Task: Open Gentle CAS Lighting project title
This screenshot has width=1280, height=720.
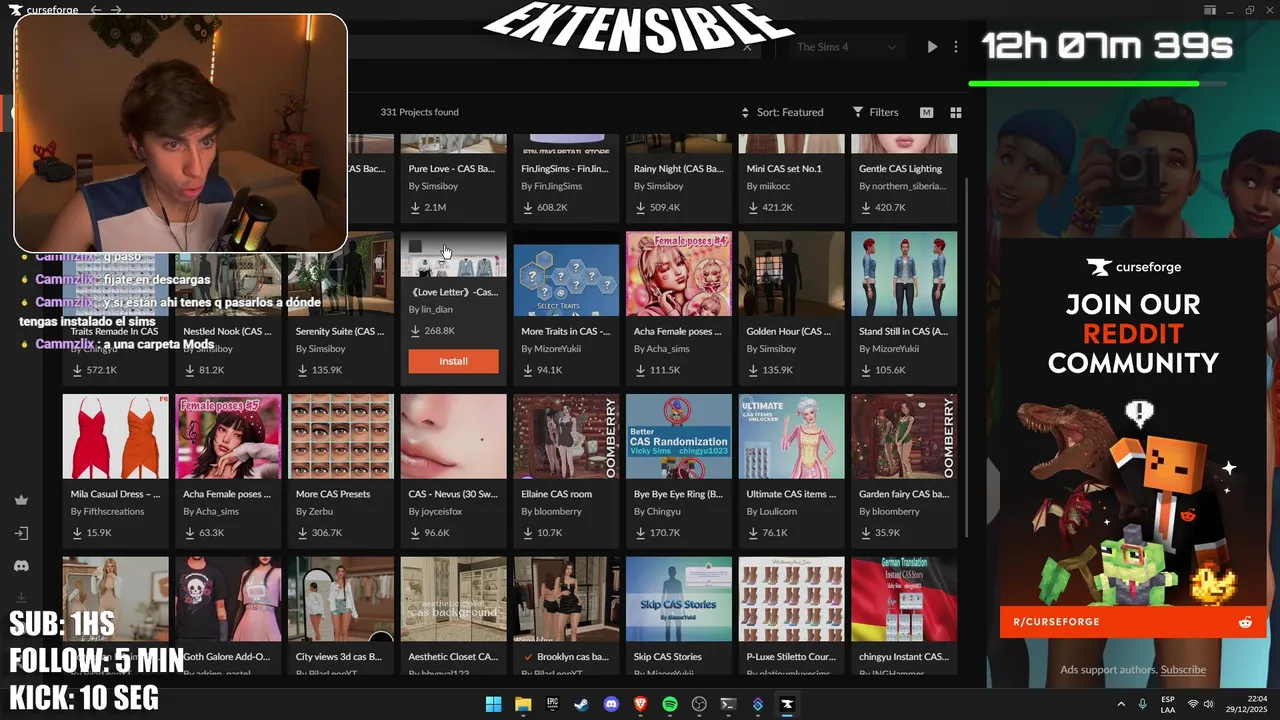Action: (x=900, y=168)
